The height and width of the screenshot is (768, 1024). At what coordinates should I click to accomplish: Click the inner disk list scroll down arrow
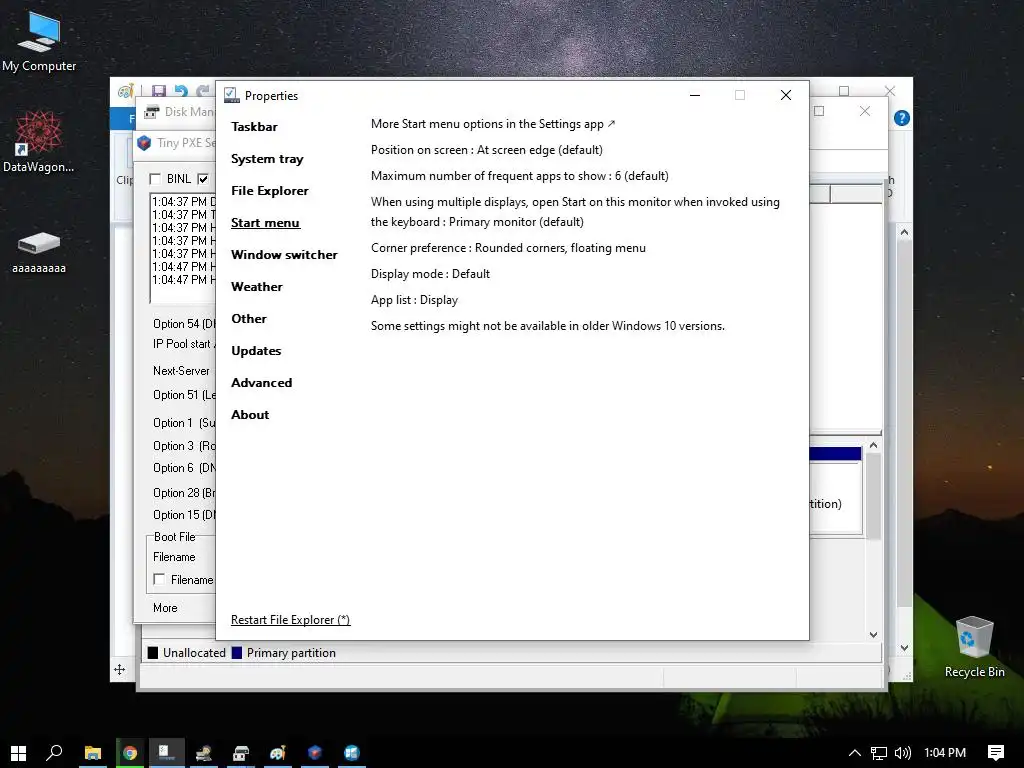pos(874,634)
